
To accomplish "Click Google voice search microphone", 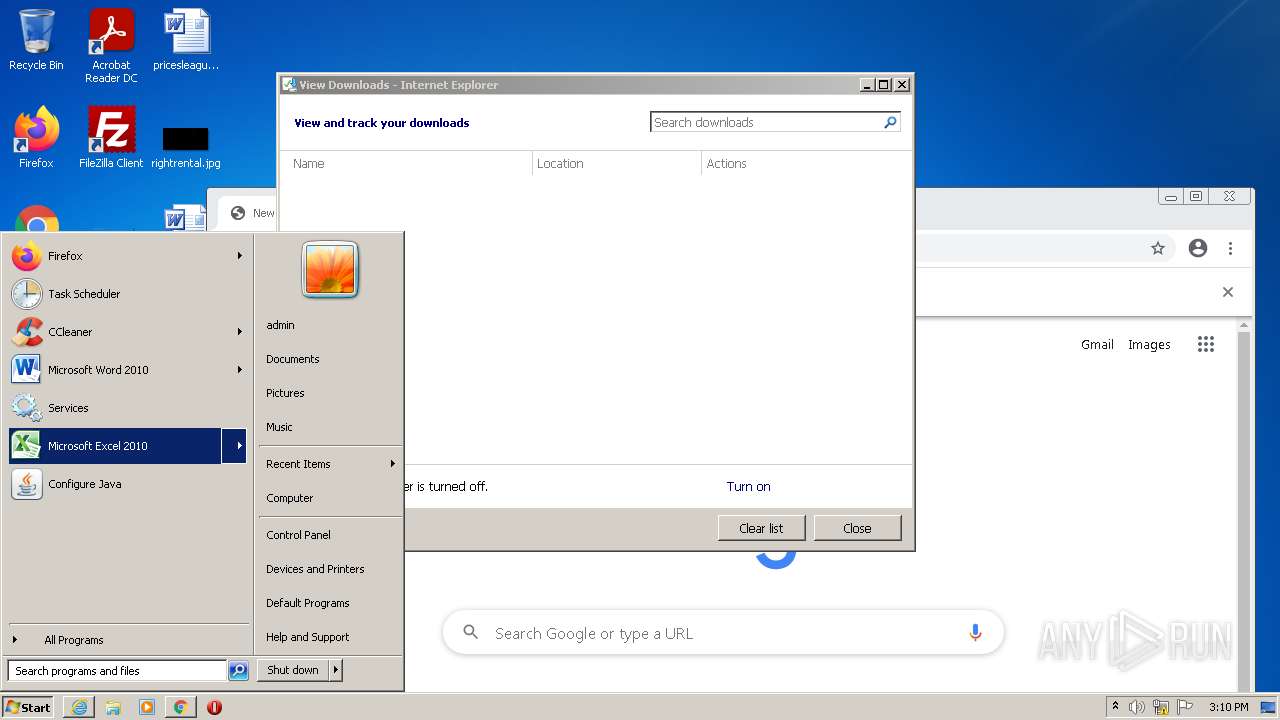I will [975, 633].
